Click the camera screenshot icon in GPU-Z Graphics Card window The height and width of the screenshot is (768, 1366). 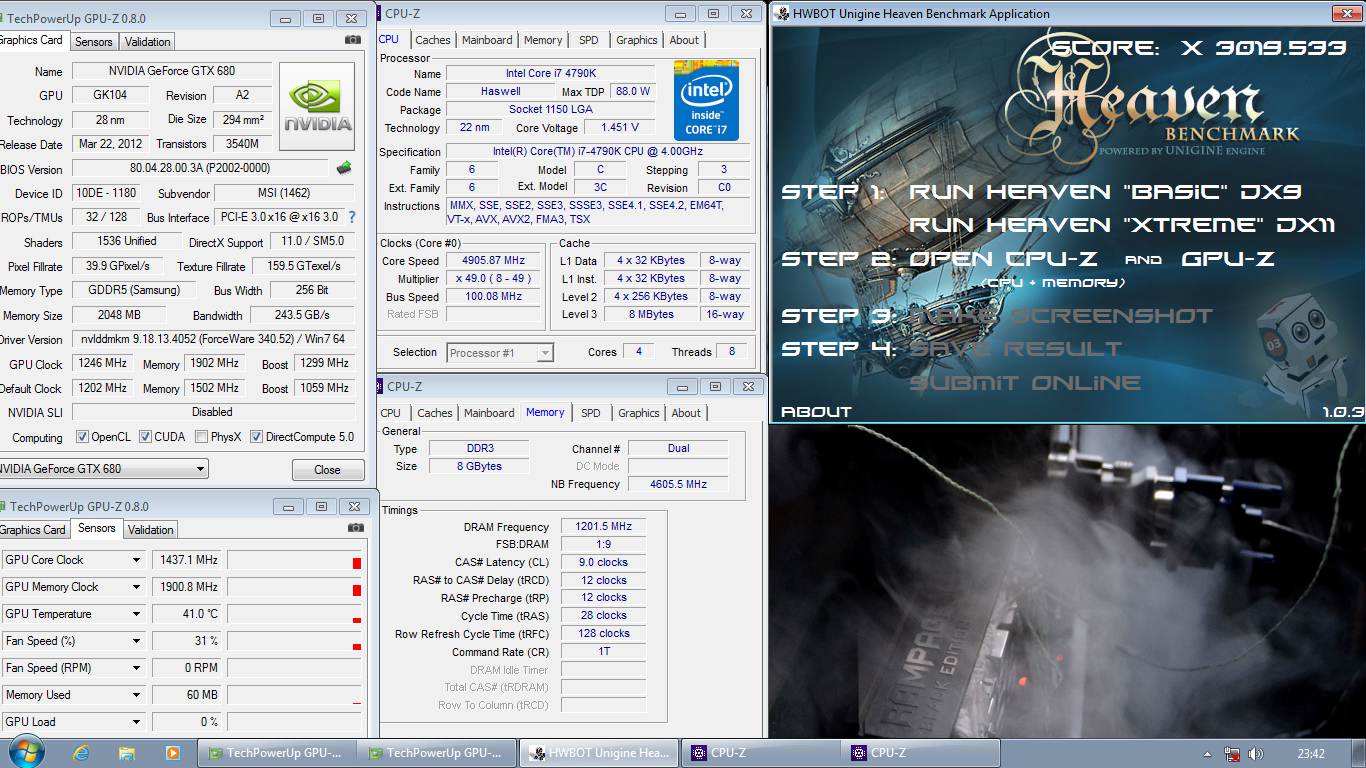353,40
